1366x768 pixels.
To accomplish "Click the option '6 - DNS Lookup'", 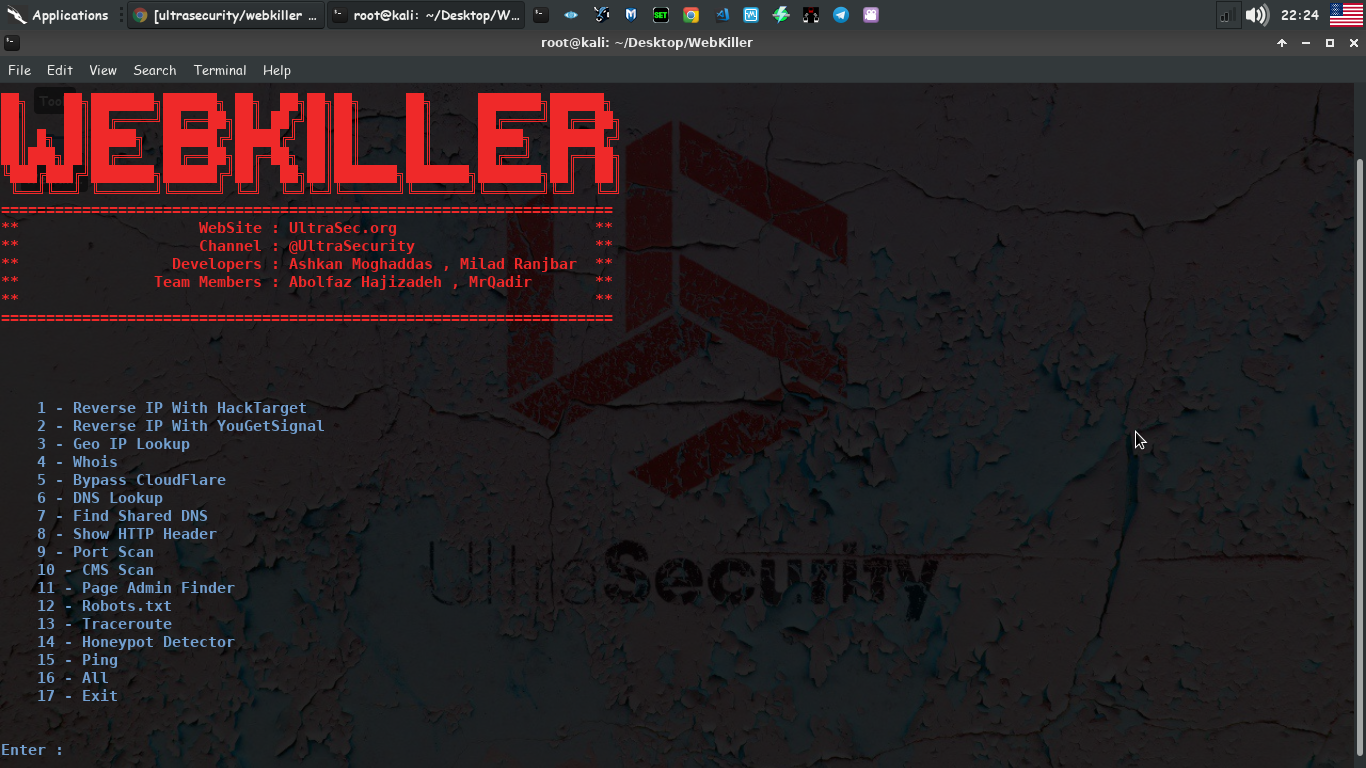I will (100, 498).
